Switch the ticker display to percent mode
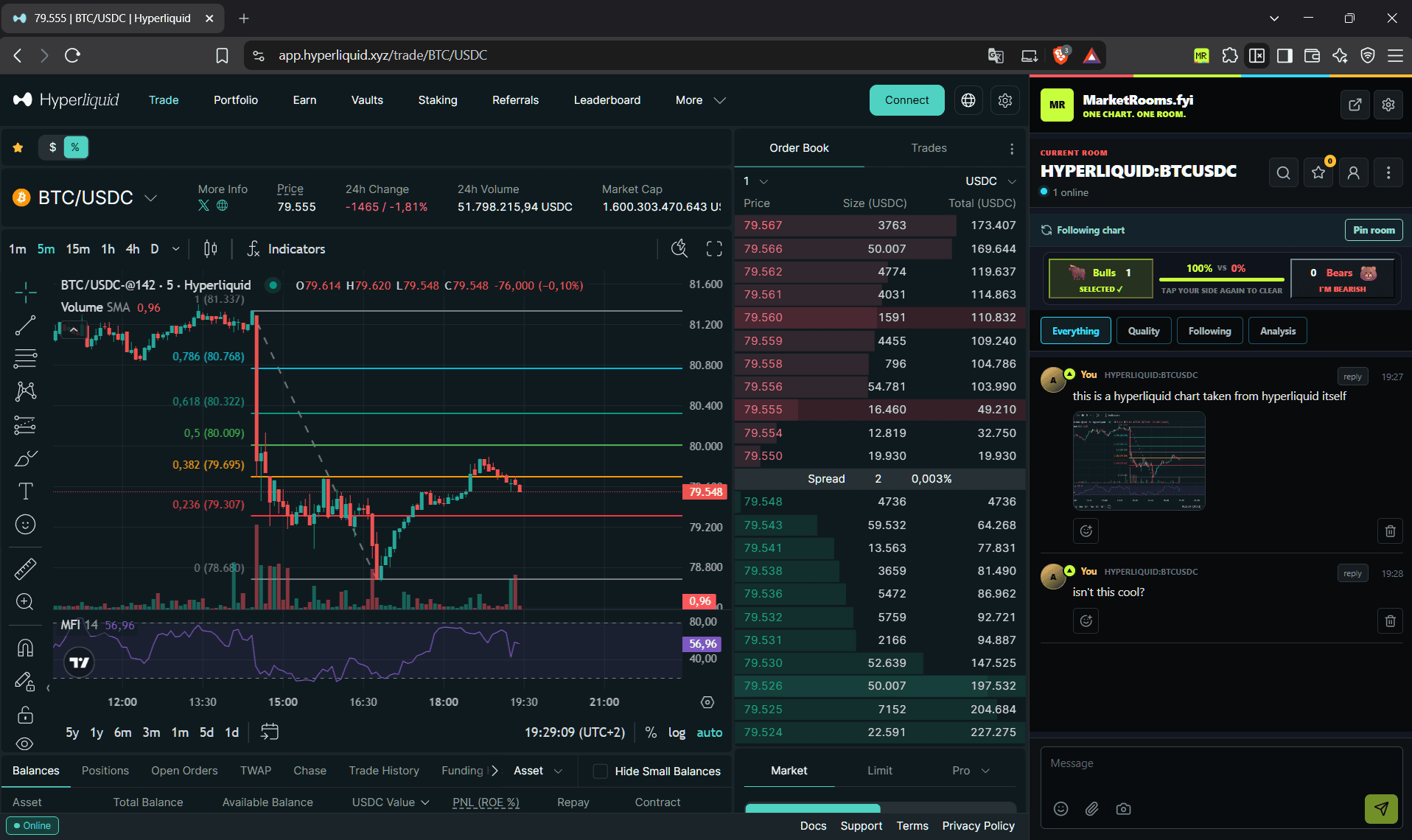Image resolution: width=1412 pixels, height=840 pixels. pyautogui.click(x=76, y=147)
